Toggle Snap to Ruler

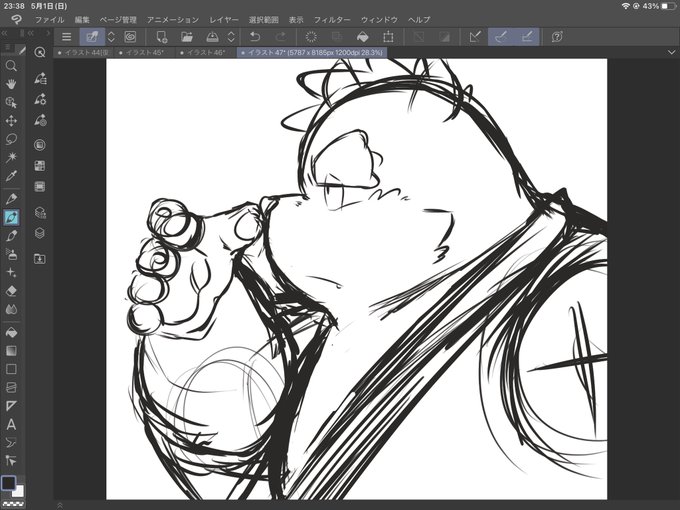click(475, 37)
